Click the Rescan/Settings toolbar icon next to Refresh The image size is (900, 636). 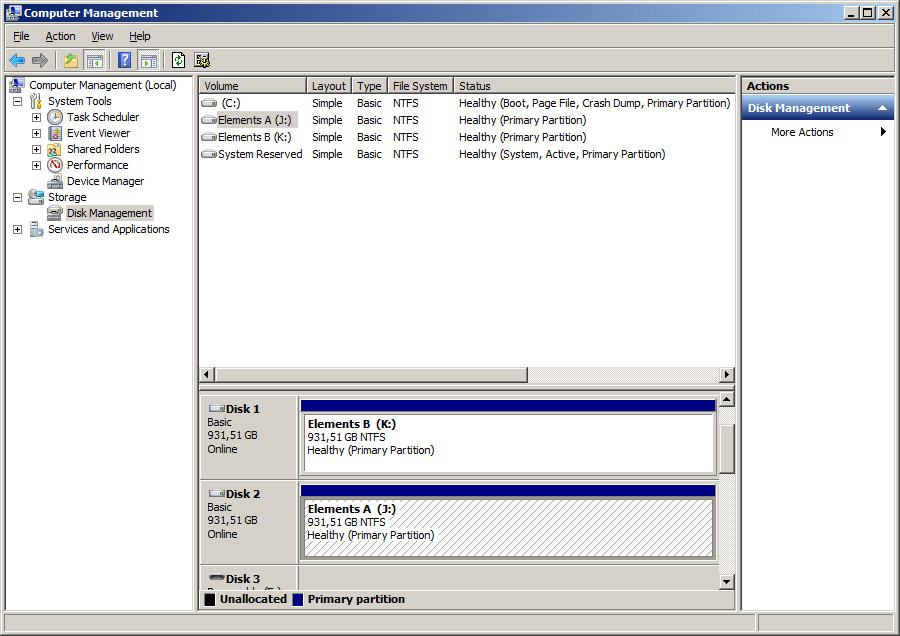pyautogui.click(x=202, y=60)
